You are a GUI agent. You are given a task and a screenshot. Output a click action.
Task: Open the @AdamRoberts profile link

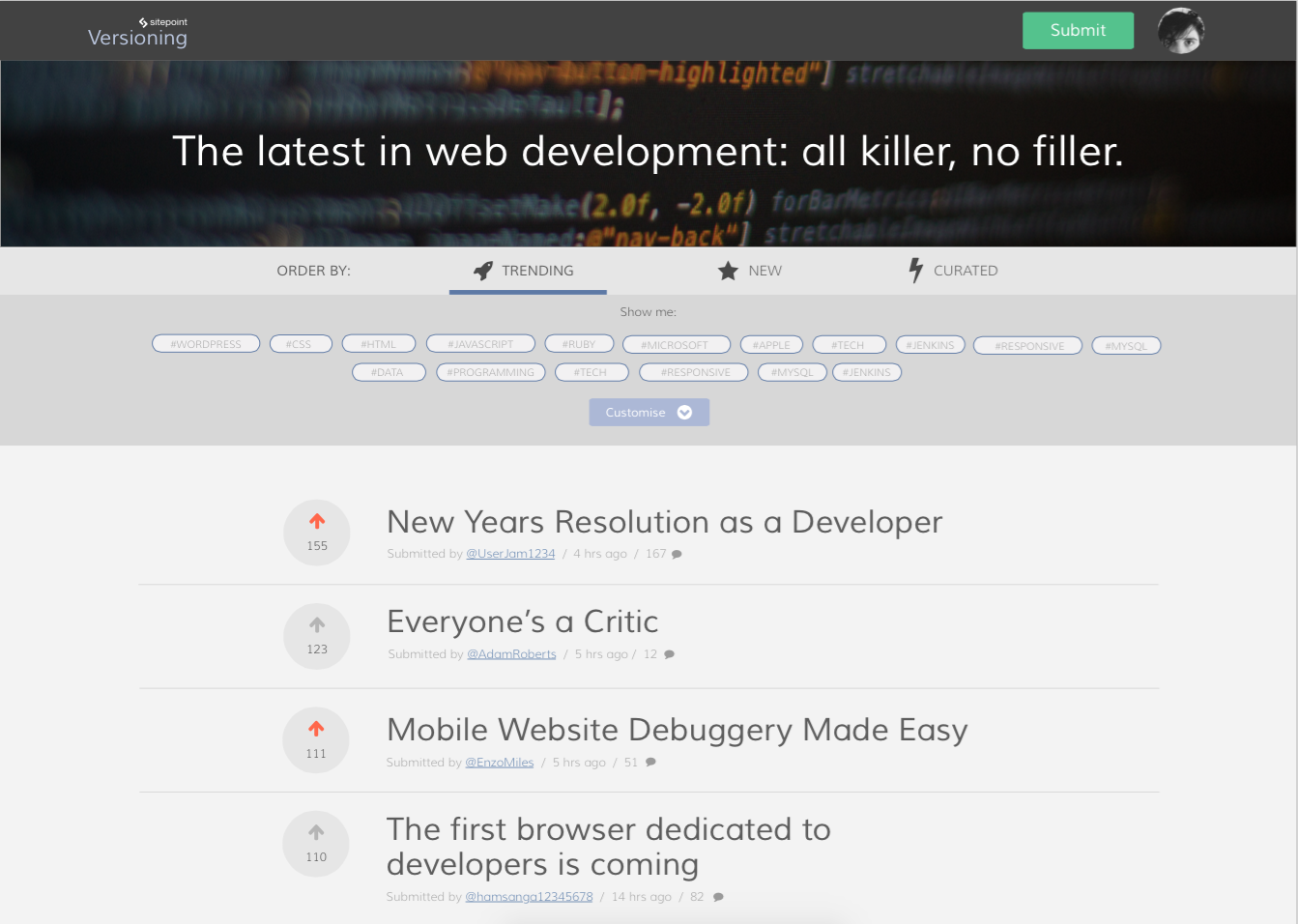pos(511,654)
